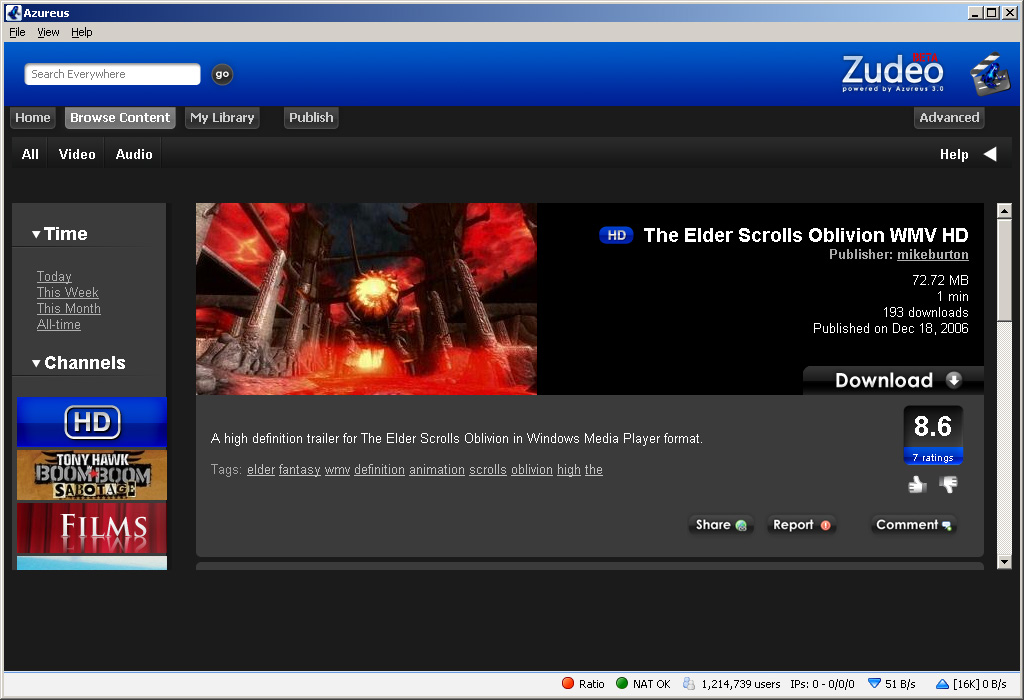
Task: Click the Azureus clapperboard logo icon
Action: [x=990, y=74]
